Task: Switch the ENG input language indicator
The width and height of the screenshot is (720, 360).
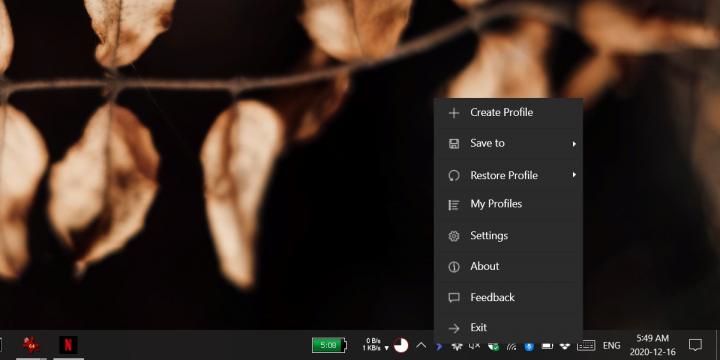Action: click(x=611, y=346)
